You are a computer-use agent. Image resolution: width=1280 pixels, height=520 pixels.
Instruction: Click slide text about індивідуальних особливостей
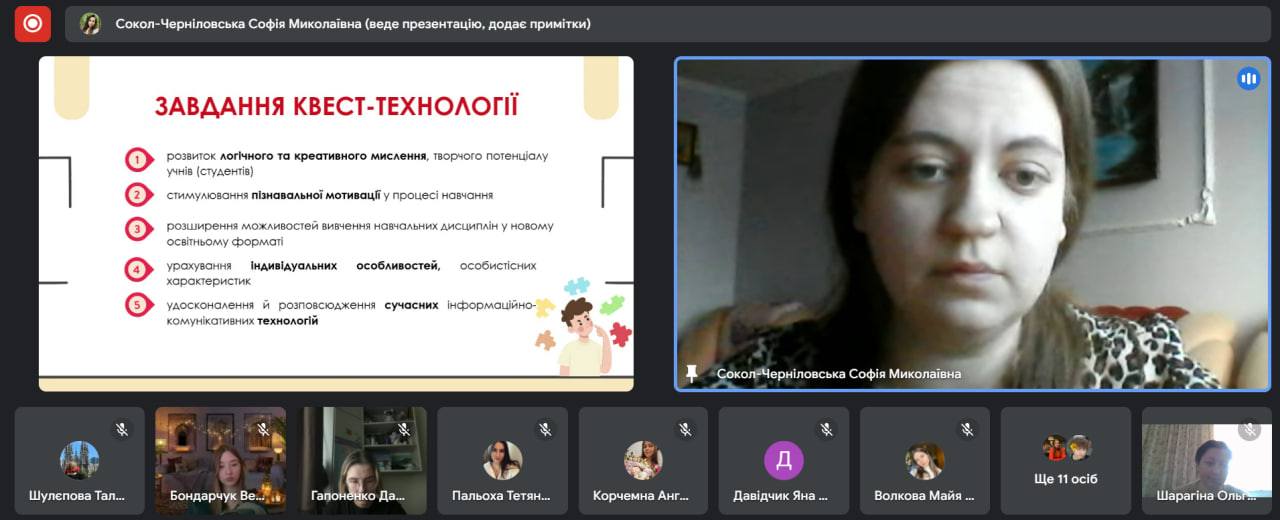click(351, 273)
